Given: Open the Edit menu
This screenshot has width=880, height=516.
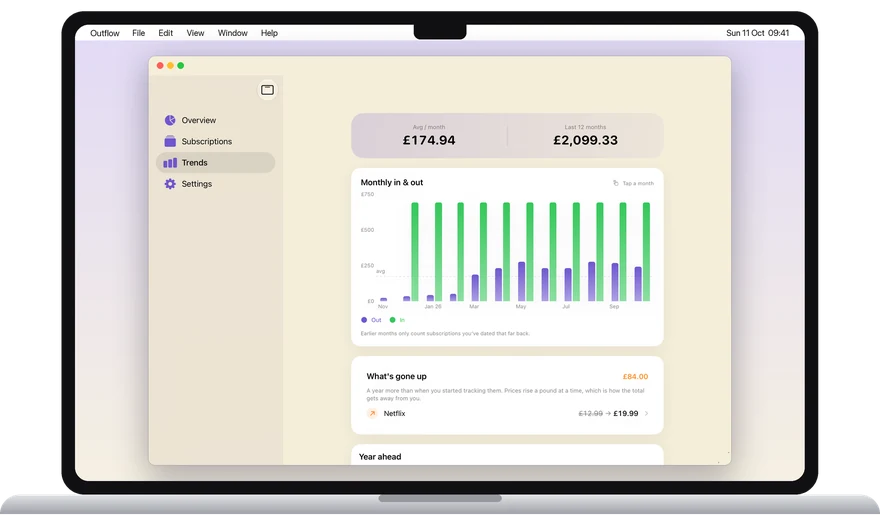Looking at the screenshot, I should click(166, 33).
